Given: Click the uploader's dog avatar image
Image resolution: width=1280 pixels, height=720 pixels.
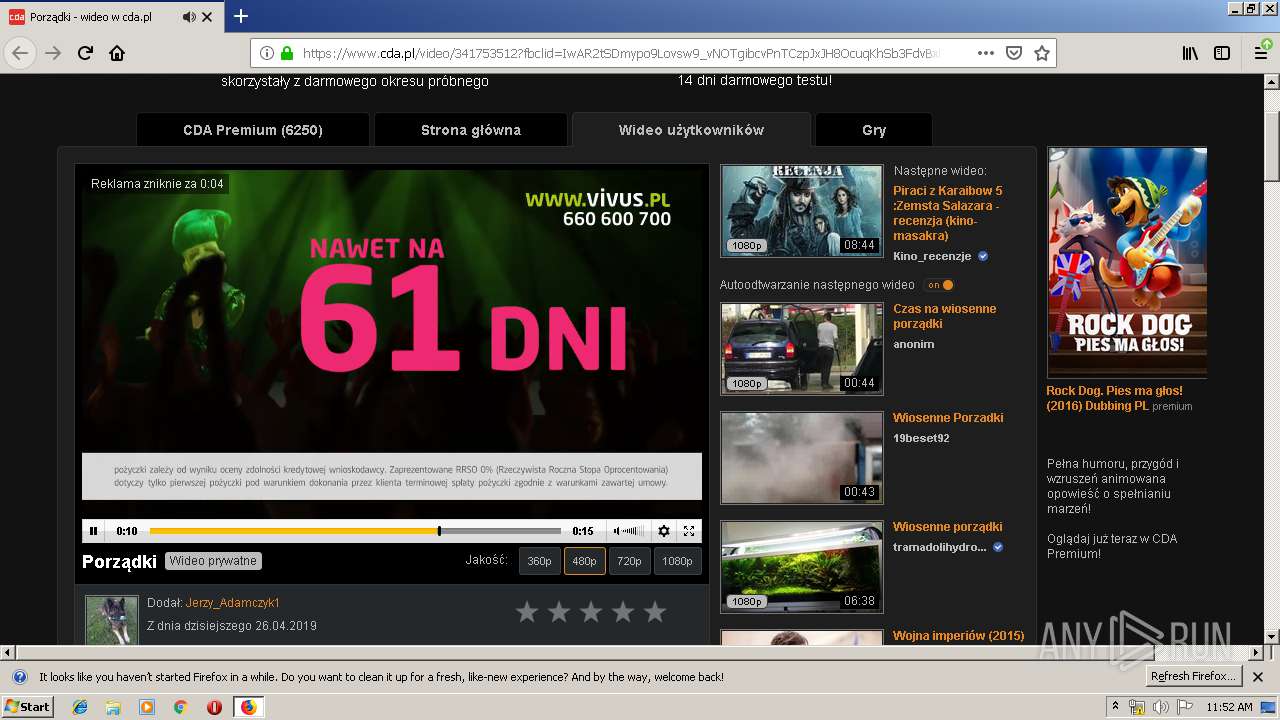Looking at the screenshot, I should [x=111, y=619].
